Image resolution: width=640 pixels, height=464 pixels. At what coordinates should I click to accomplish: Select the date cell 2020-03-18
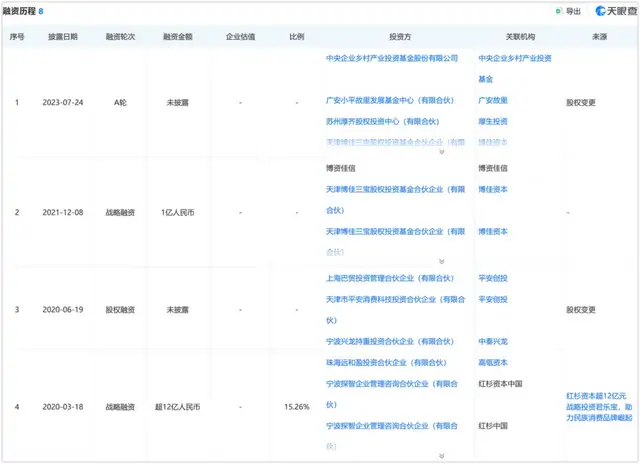coord(62,407)
